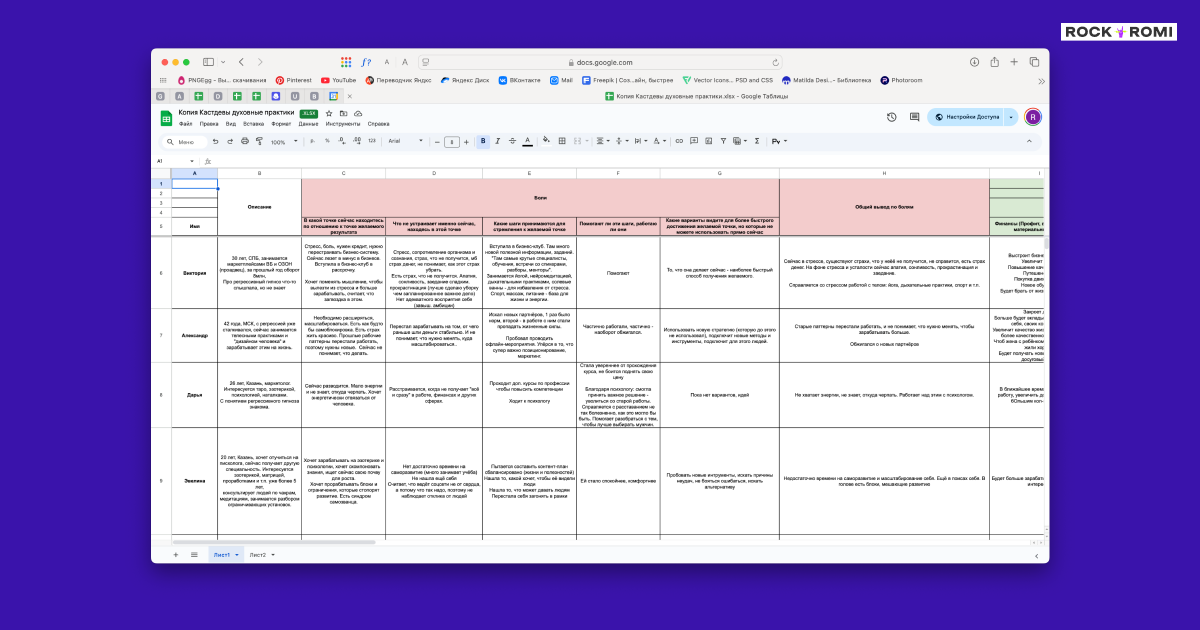
Task: Open YouTube bookmark
Action: [338, 80]
